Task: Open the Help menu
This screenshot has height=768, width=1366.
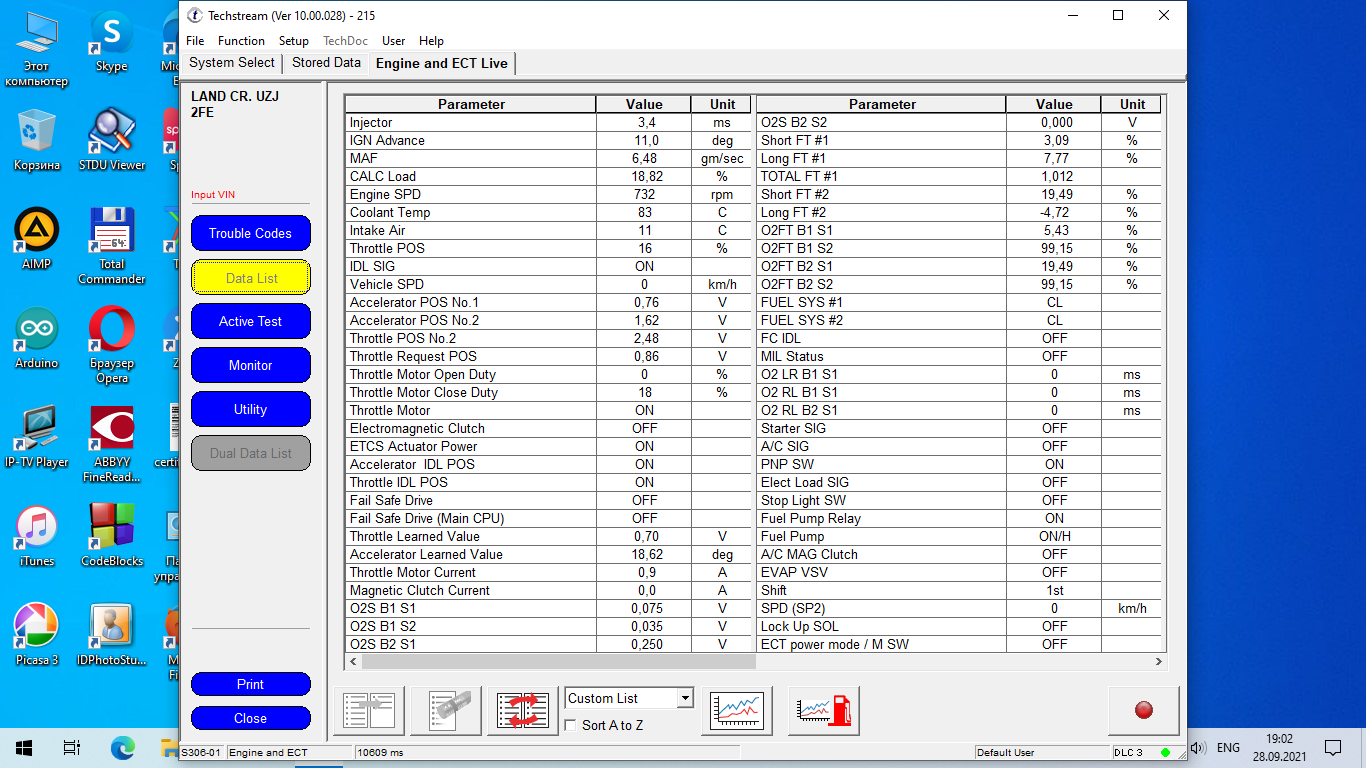Action: pos(431,41)
